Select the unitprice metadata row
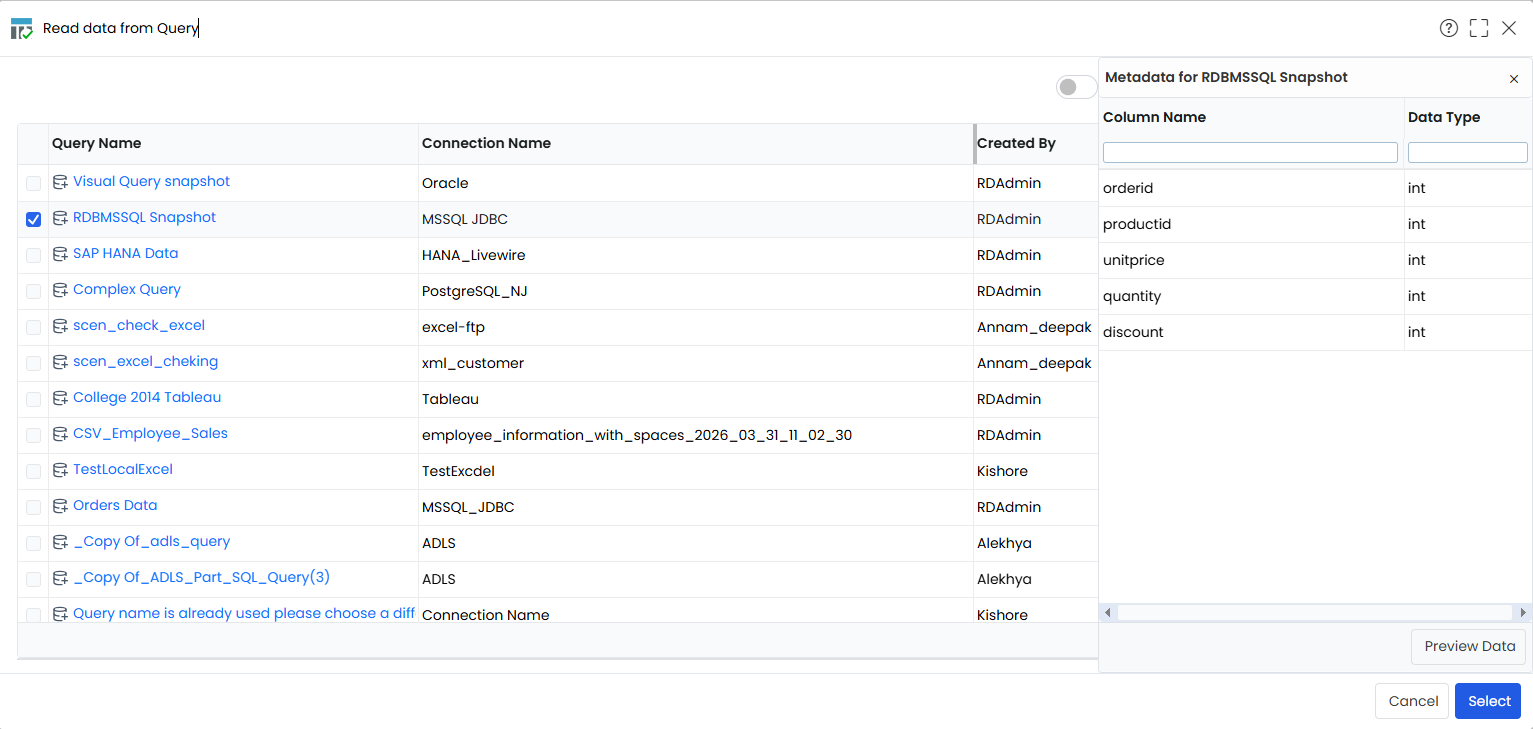Screen dimensions: 1533x729 [1315, 260]
